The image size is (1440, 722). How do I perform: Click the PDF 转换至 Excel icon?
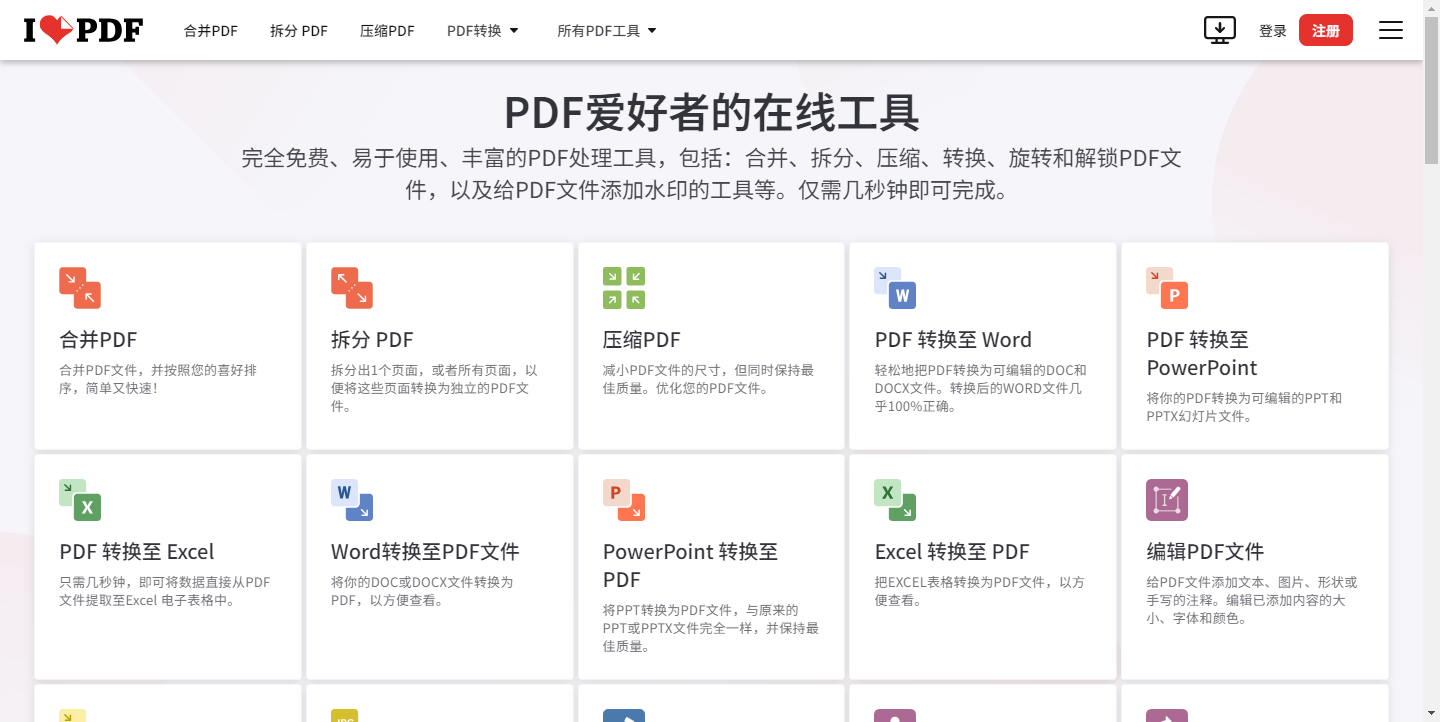[x=80, y=500]
